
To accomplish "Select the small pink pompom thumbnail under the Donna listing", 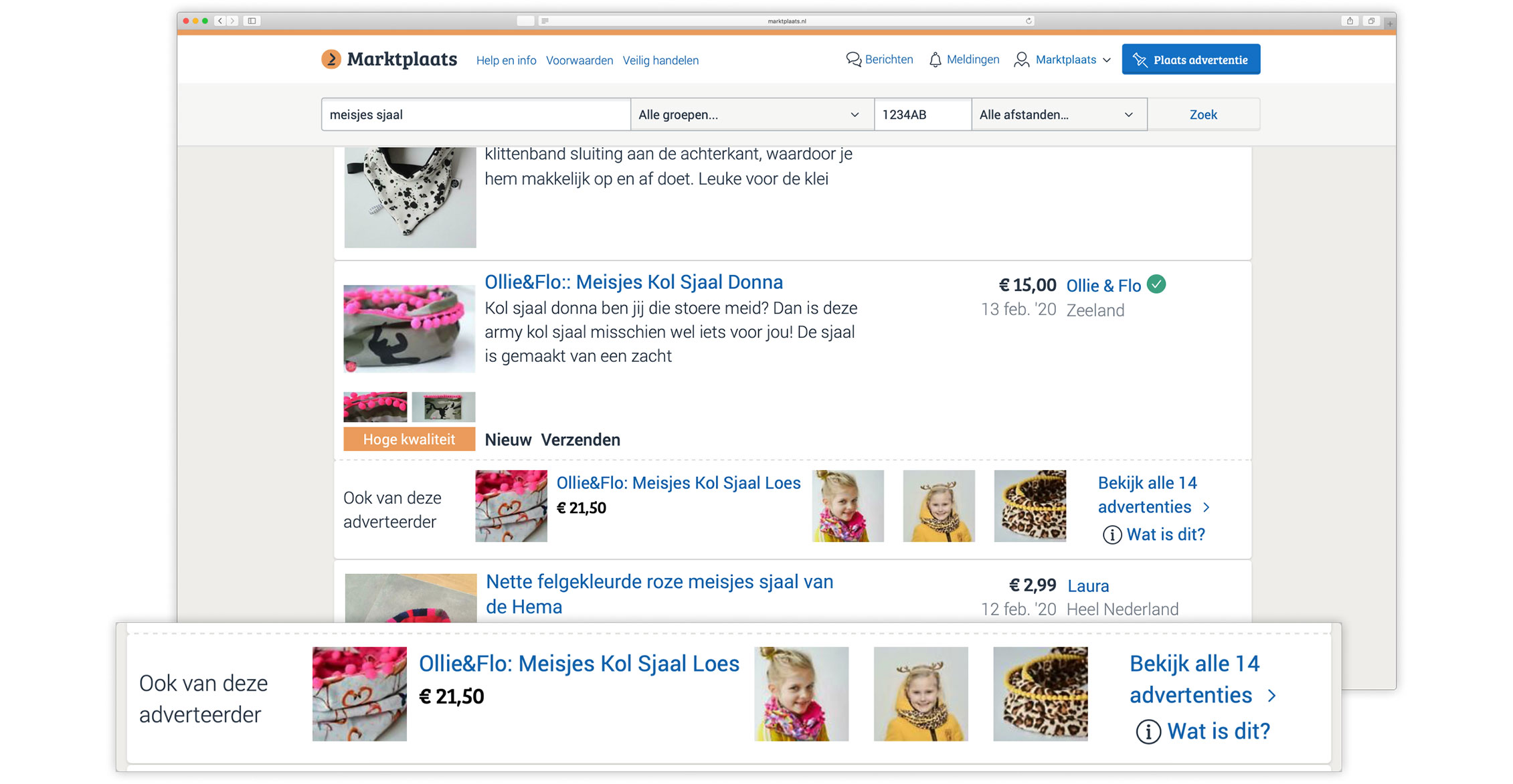I will coord(375,407).
